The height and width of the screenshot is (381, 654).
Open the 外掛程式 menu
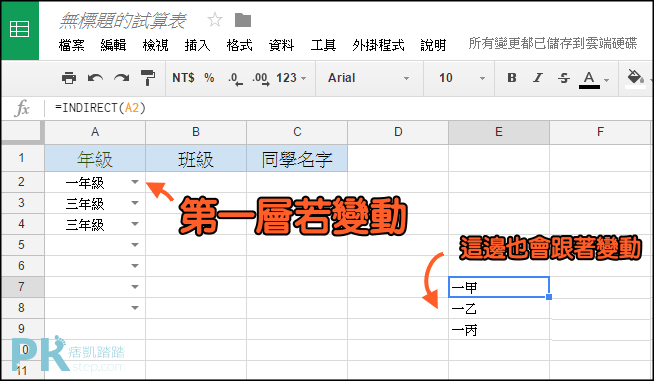[x=378, y=45]
